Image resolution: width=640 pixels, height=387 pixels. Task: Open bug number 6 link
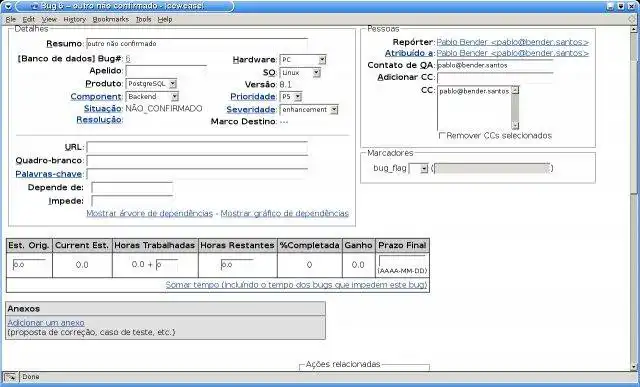[128, 59]
